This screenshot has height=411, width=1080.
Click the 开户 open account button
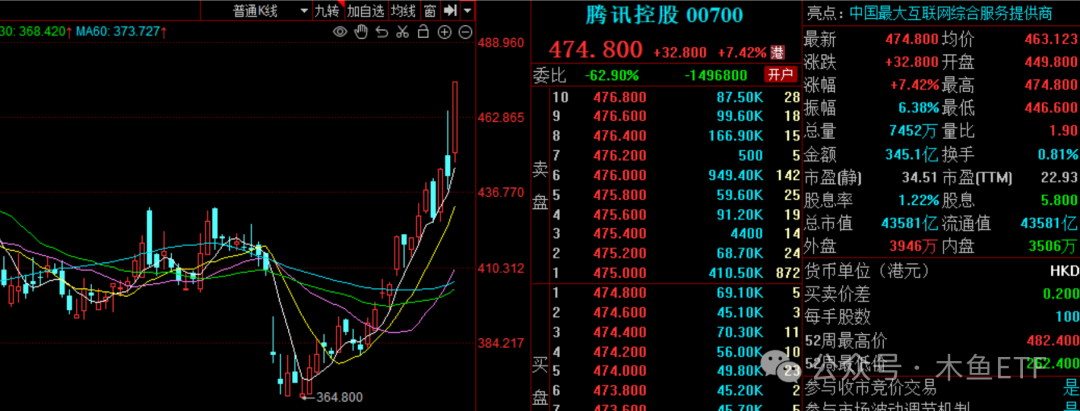780,74
